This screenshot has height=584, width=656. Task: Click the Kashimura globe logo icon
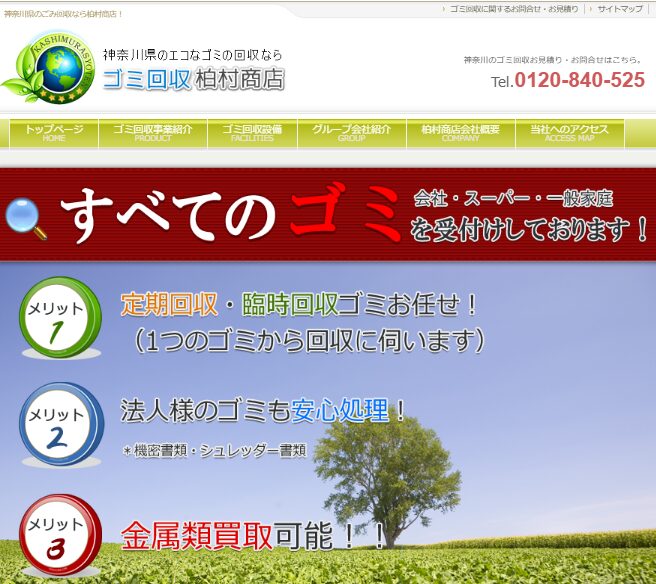coord(49,68)
